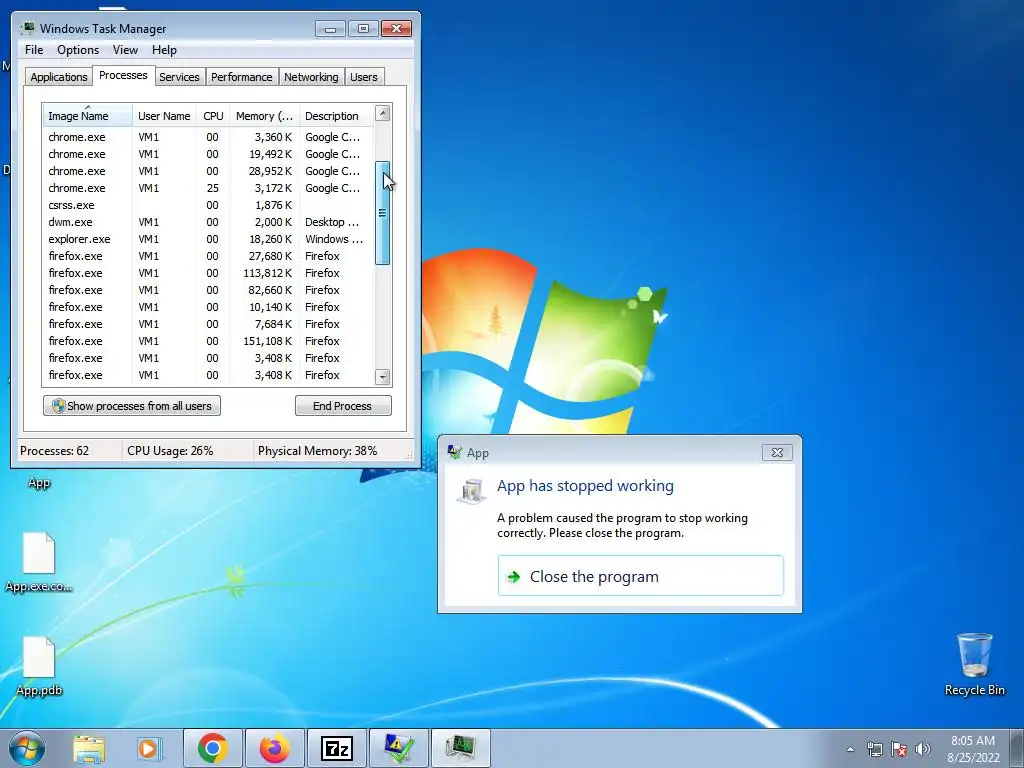The image size is (1024, 768).
Task: Click process list scroll down arrow
Action: pos(383,377)
